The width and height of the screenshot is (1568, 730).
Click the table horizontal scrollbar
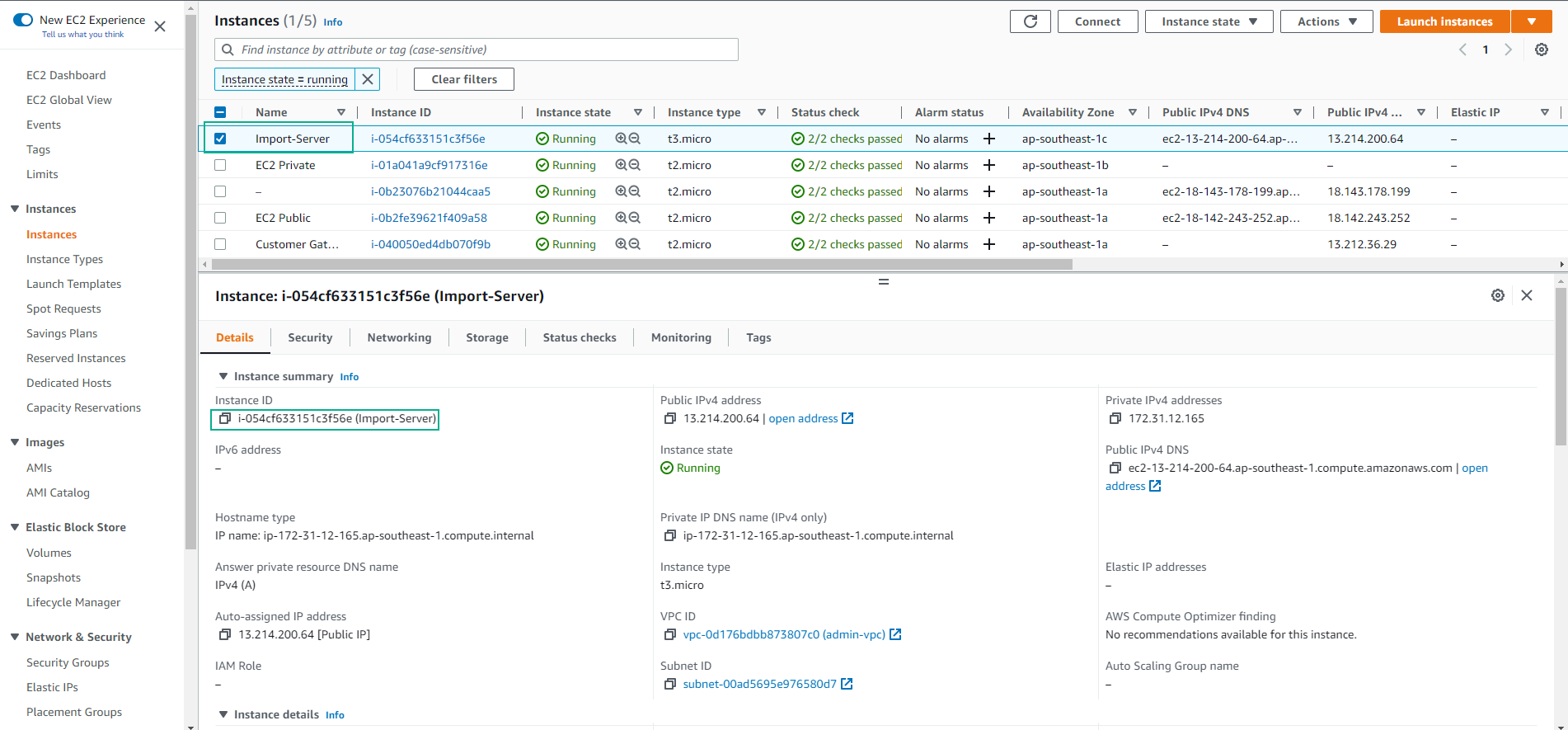[642, 265]
